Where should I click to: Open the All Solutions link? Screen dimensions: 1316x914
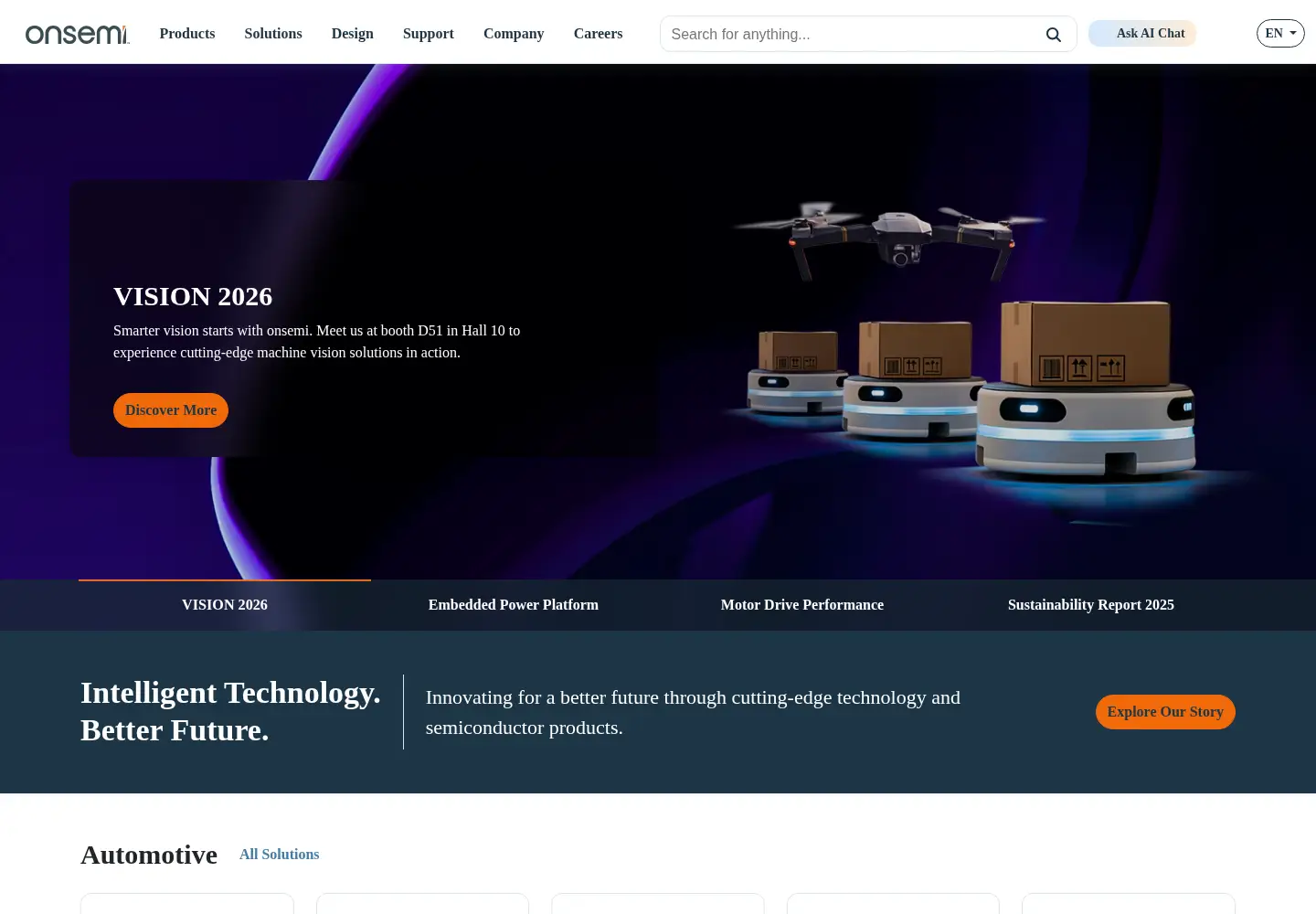tap(280, 855)
